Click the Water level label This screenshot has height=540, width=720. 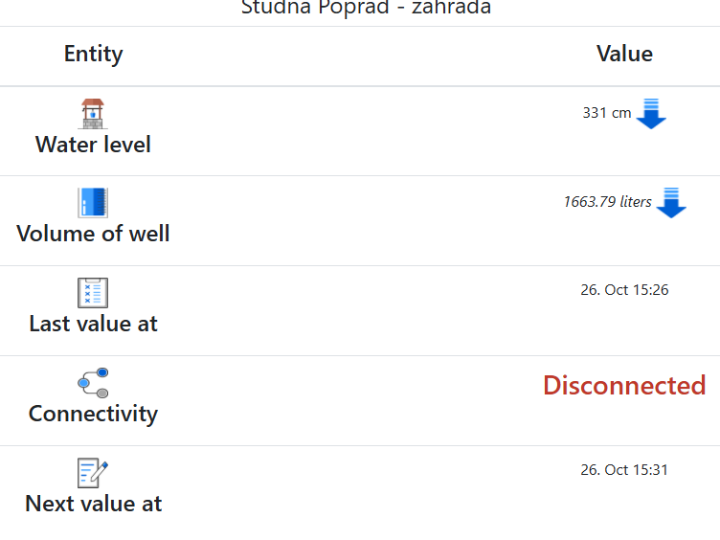tap(93, 145)
